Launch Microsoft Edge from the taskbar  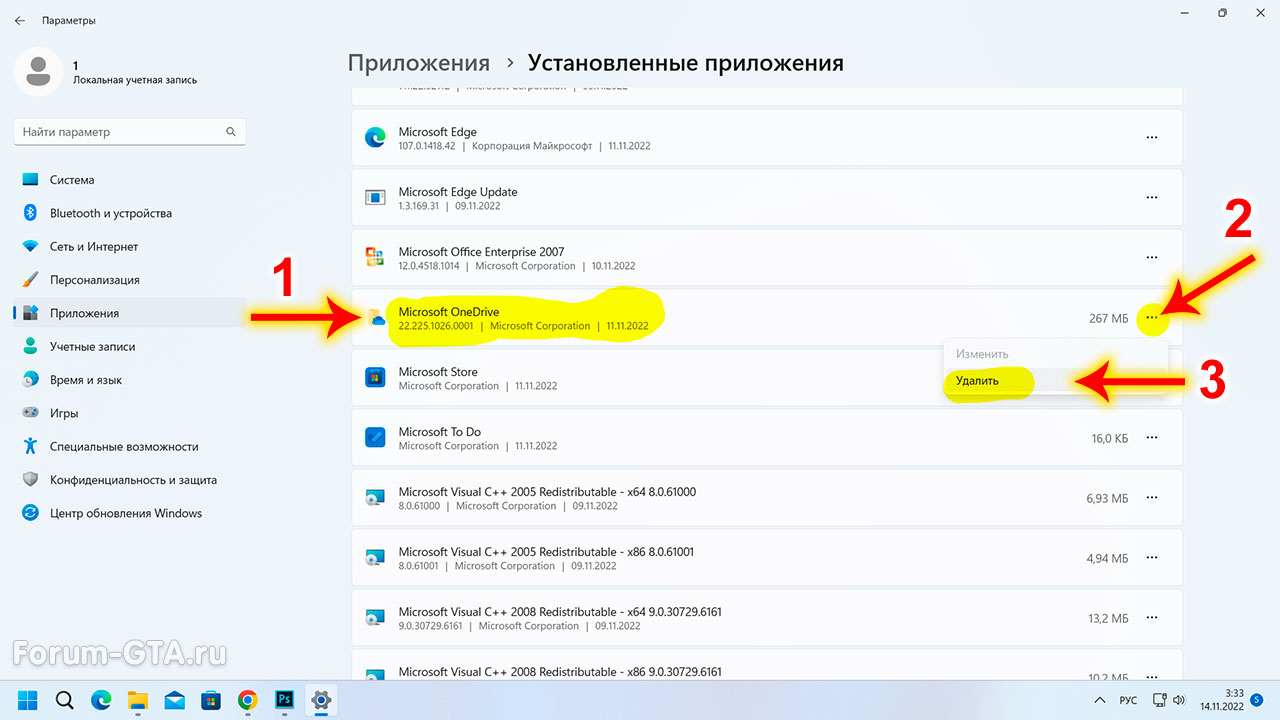click(x=101, y=699)
